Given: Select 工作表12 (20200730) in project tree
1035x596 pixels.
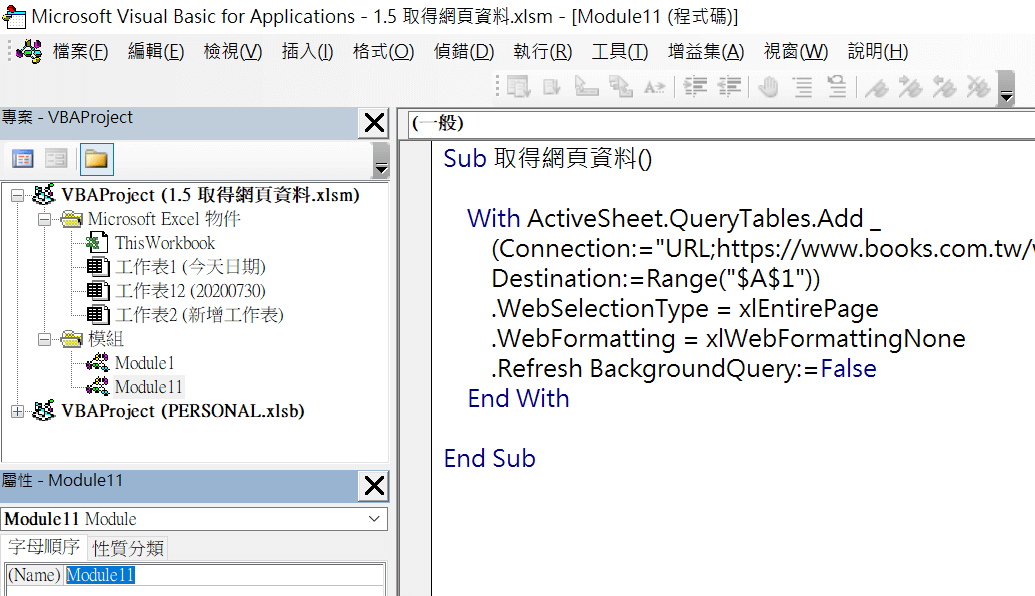Looking at the screenshot, I should coord(191,291).
